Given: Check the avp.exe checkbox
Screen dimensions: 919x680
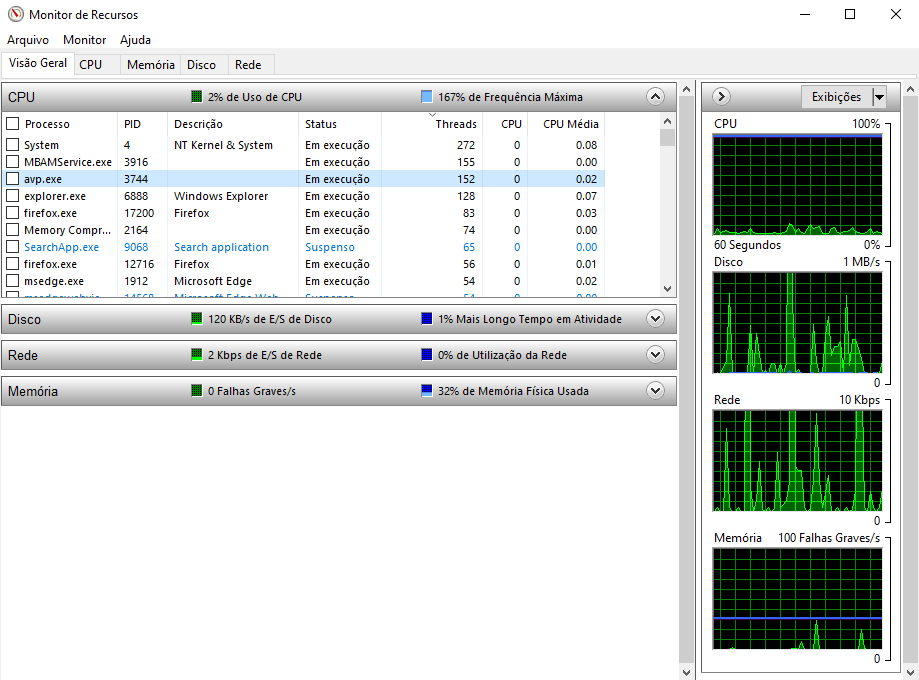Looking at the screenshot, I should click(x=13, y=178).
